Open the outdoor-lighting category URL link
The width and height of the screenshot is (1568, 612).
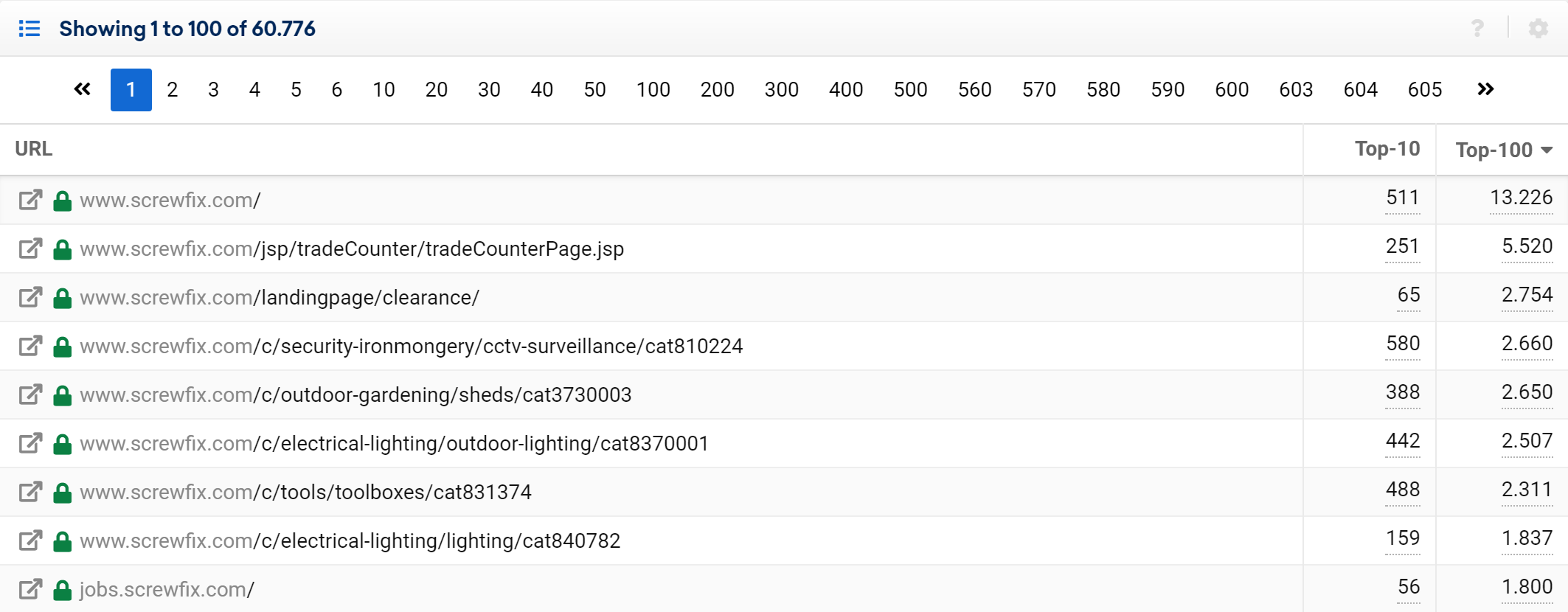pyautogui.click(x=394, y=443)
